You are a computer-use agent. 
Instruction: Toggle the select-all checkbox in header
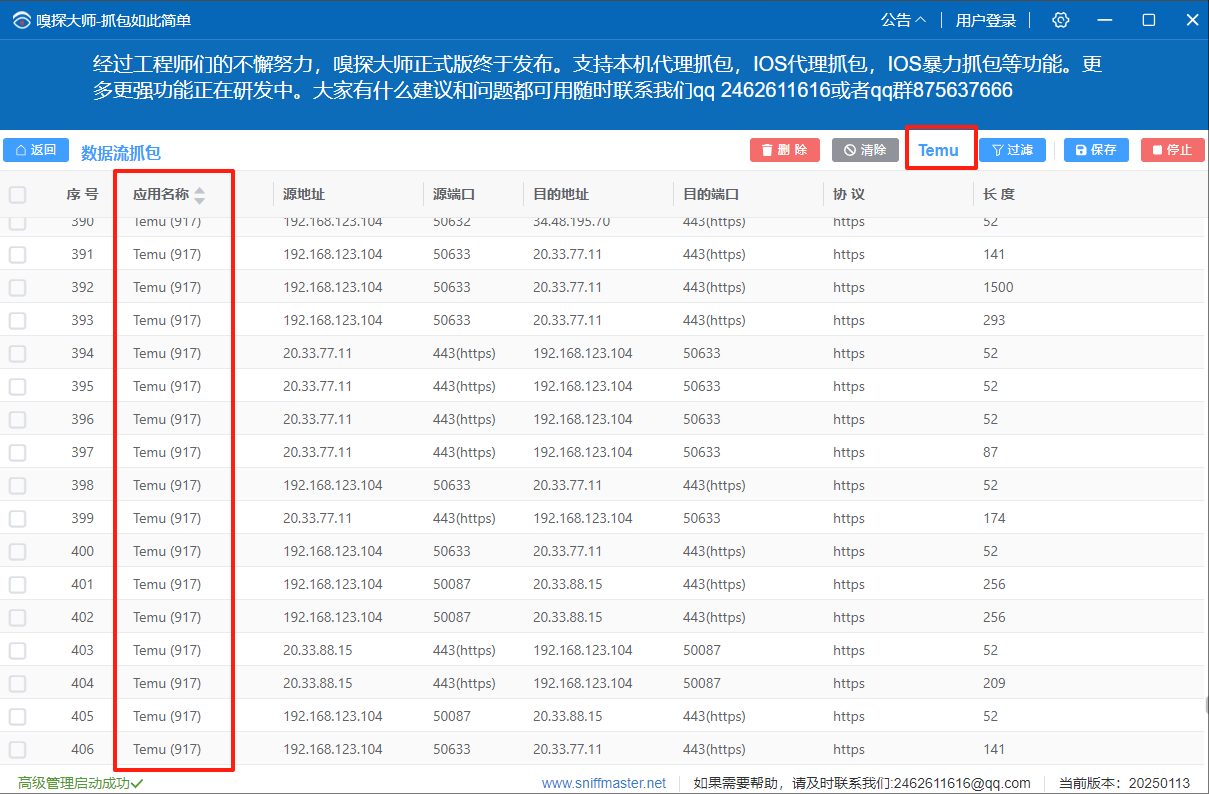[18, 195]
